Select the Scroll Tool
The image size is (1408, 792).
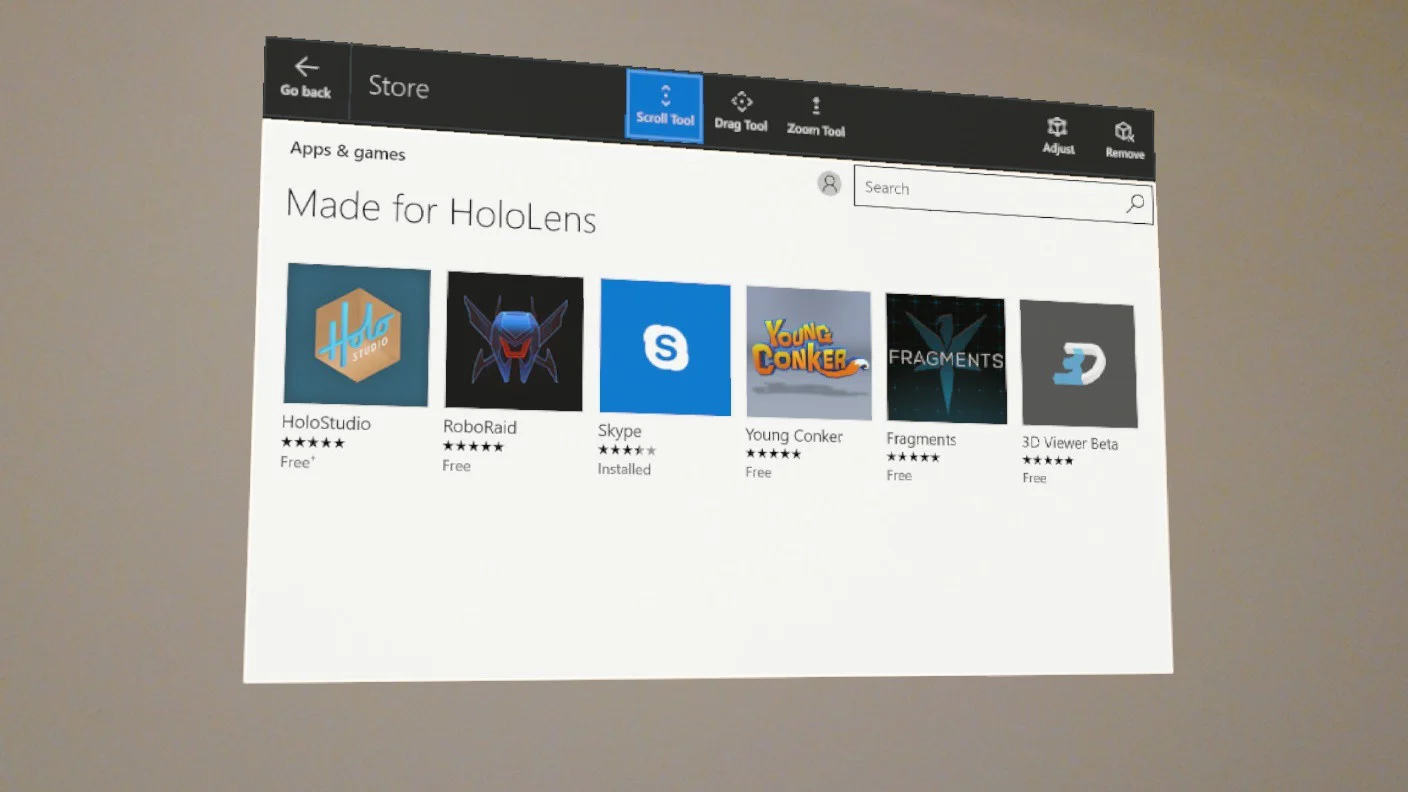665,106
